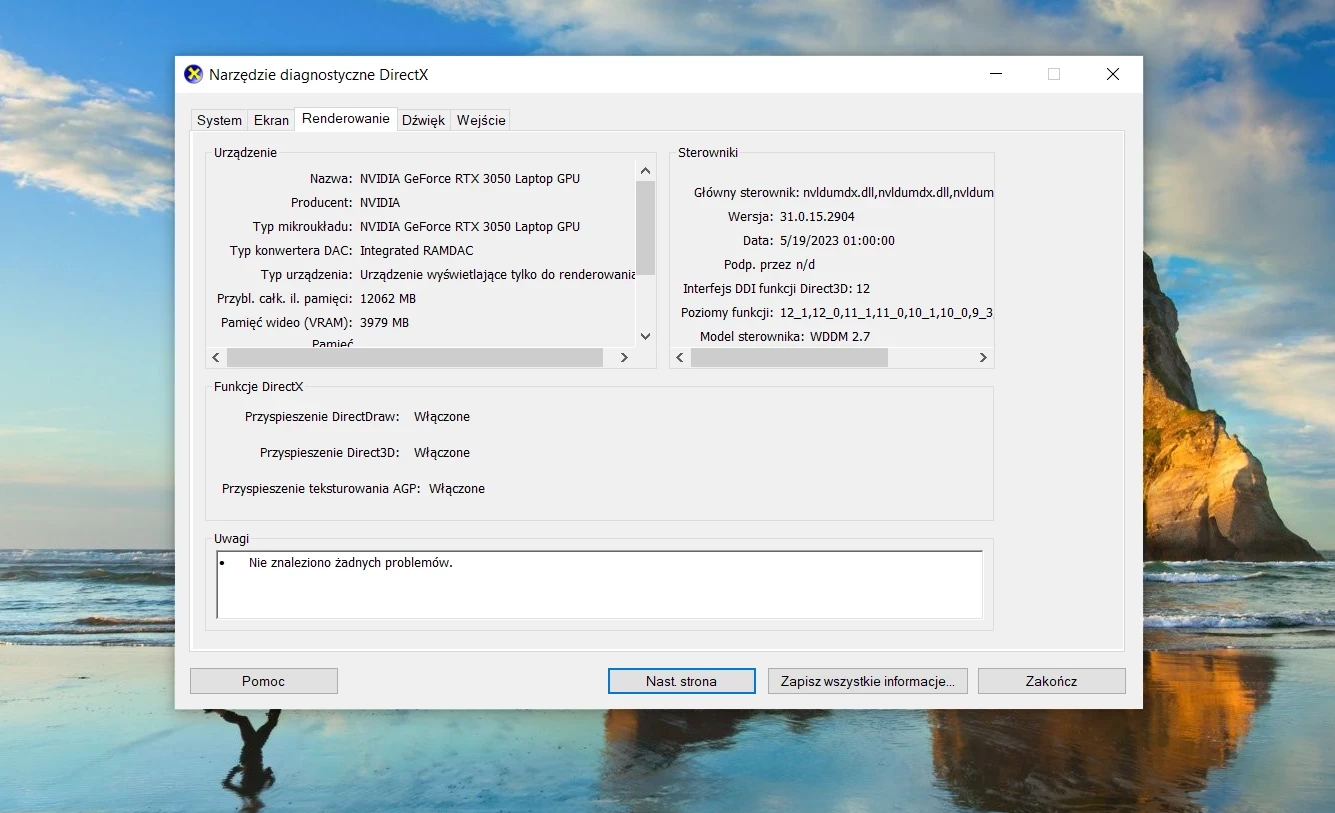
Task: Click the right arrow under the Urządzenie panel
Action: click(x=624, y=357)
